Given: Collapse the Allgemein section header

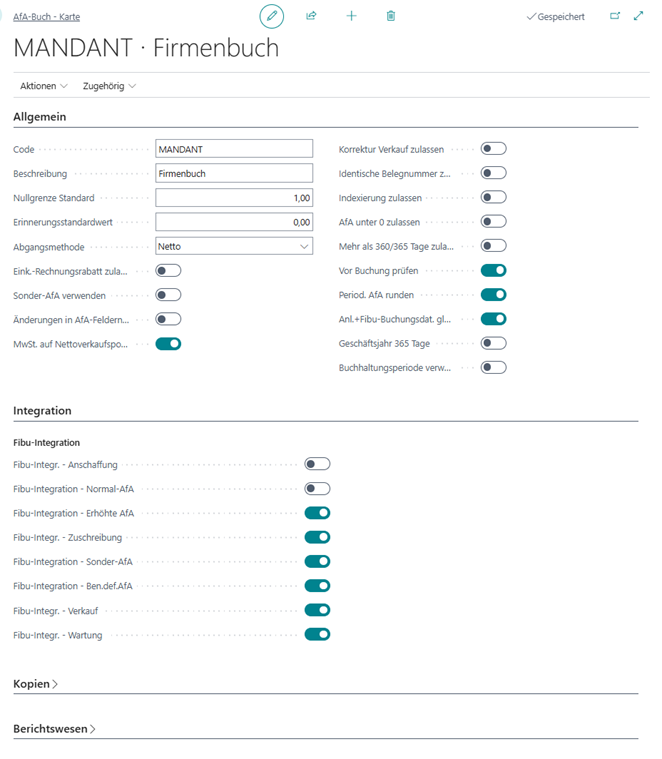Looking at the screenshot, I should pyautogui.click(x=40, y=117).
